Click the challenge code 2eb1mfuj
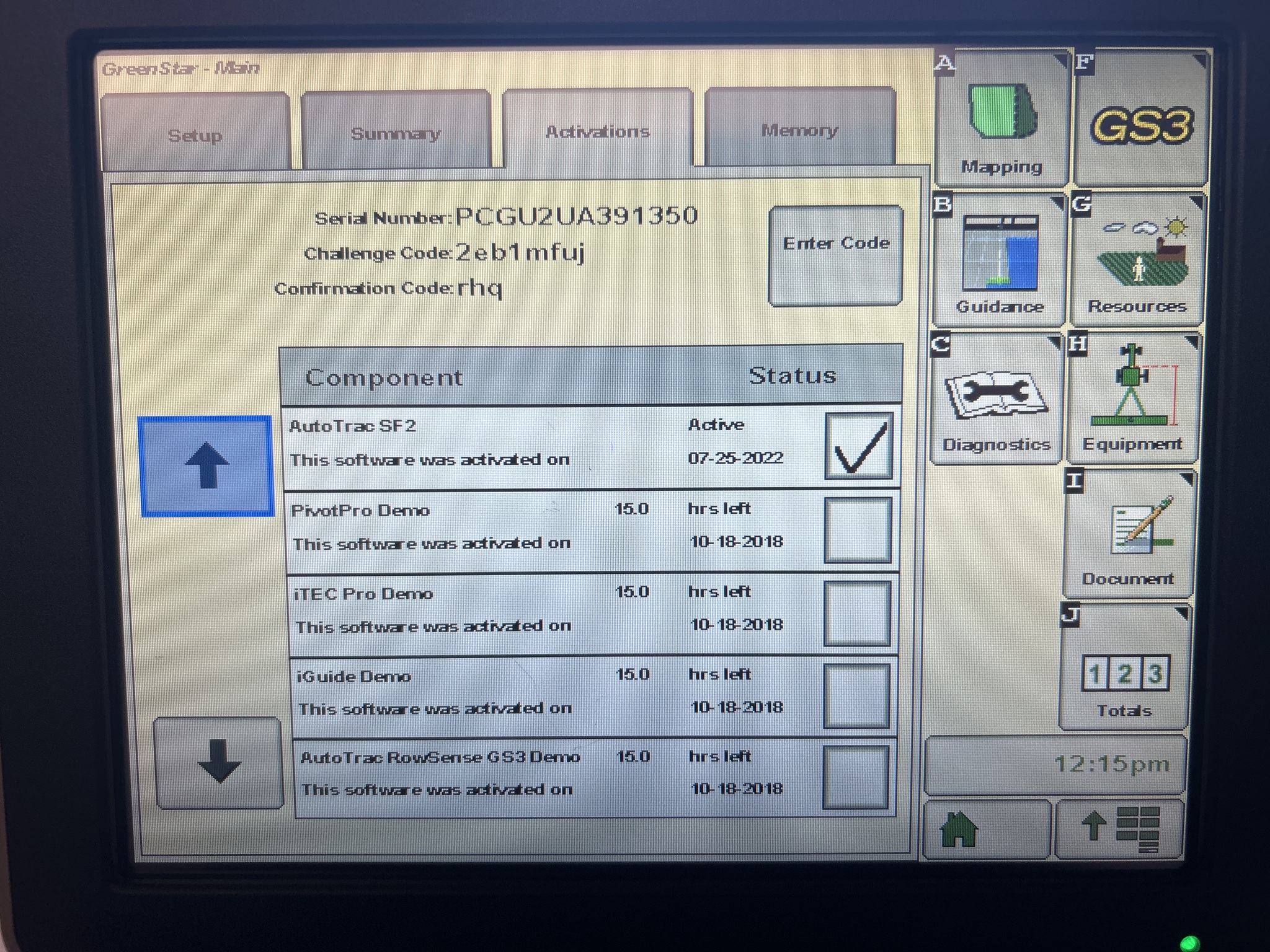1270x952 pixels. coord(520,252)
